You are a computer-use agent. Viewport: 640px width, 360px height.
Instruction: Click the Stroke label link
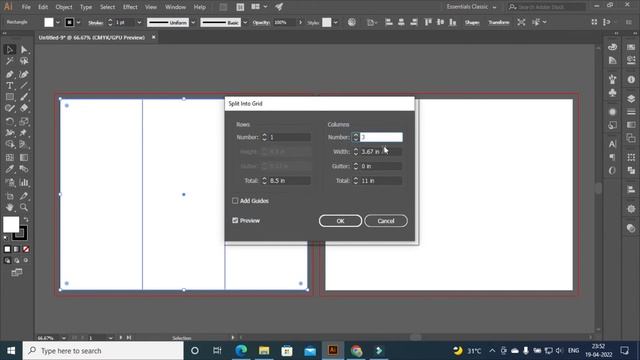96,23
